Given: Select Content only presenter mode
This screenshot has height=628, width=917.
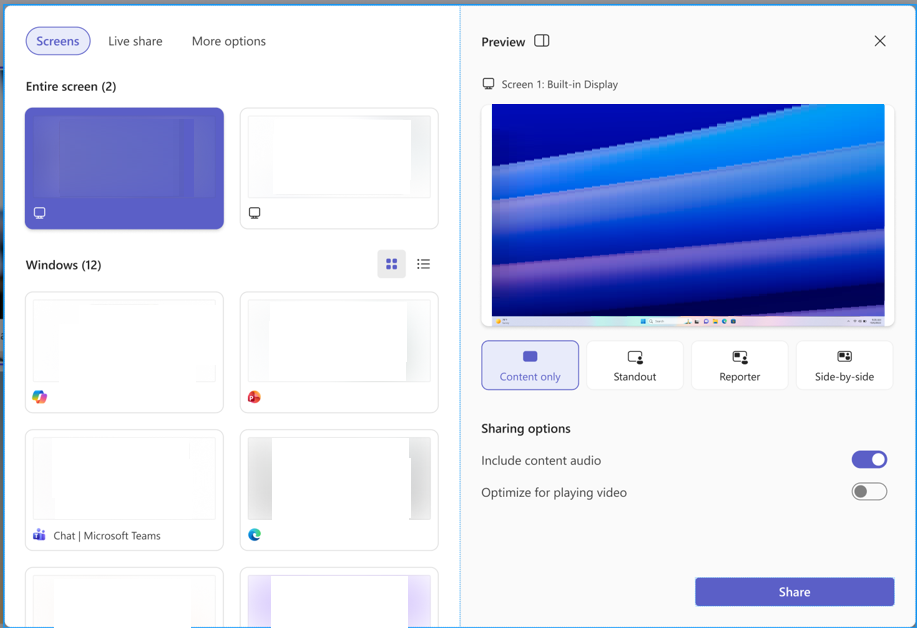Looking at the screenshot, I should tap(530, 365).
